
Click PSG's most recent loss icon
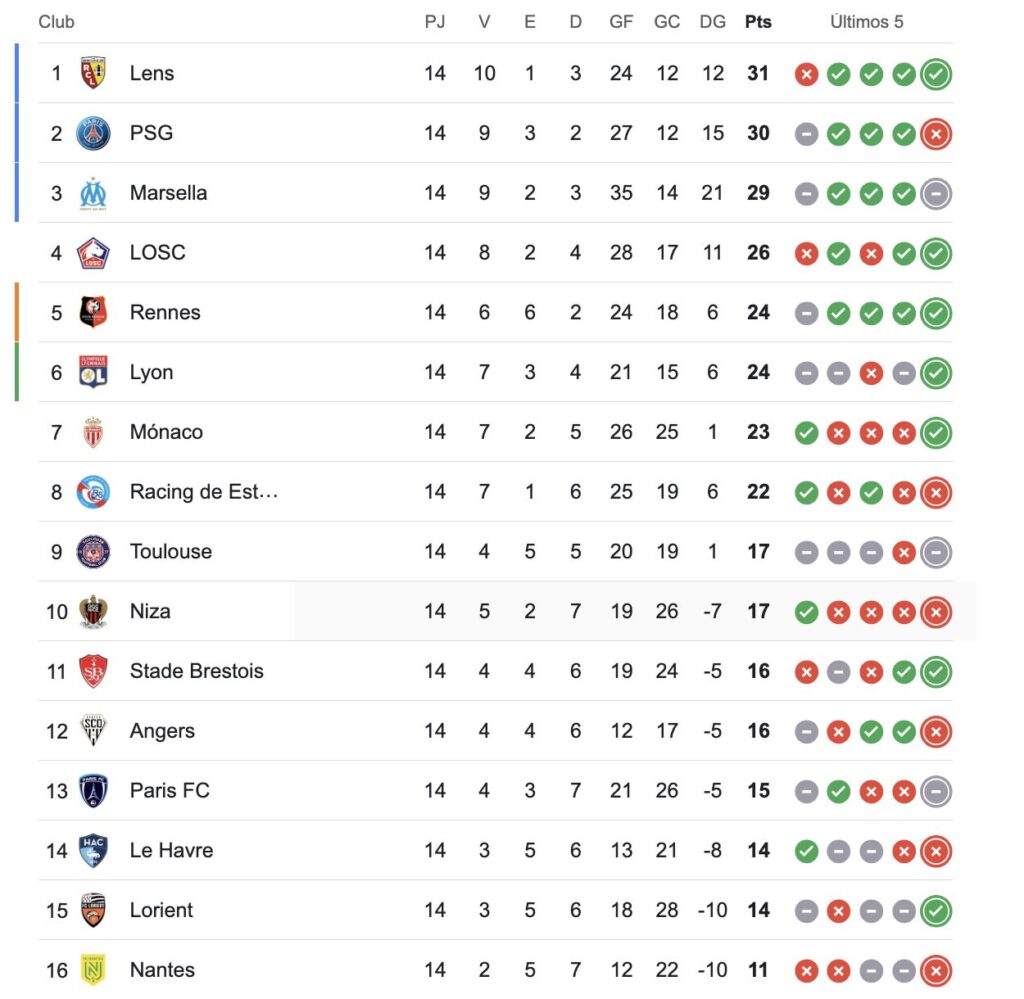tap(936, 134)
